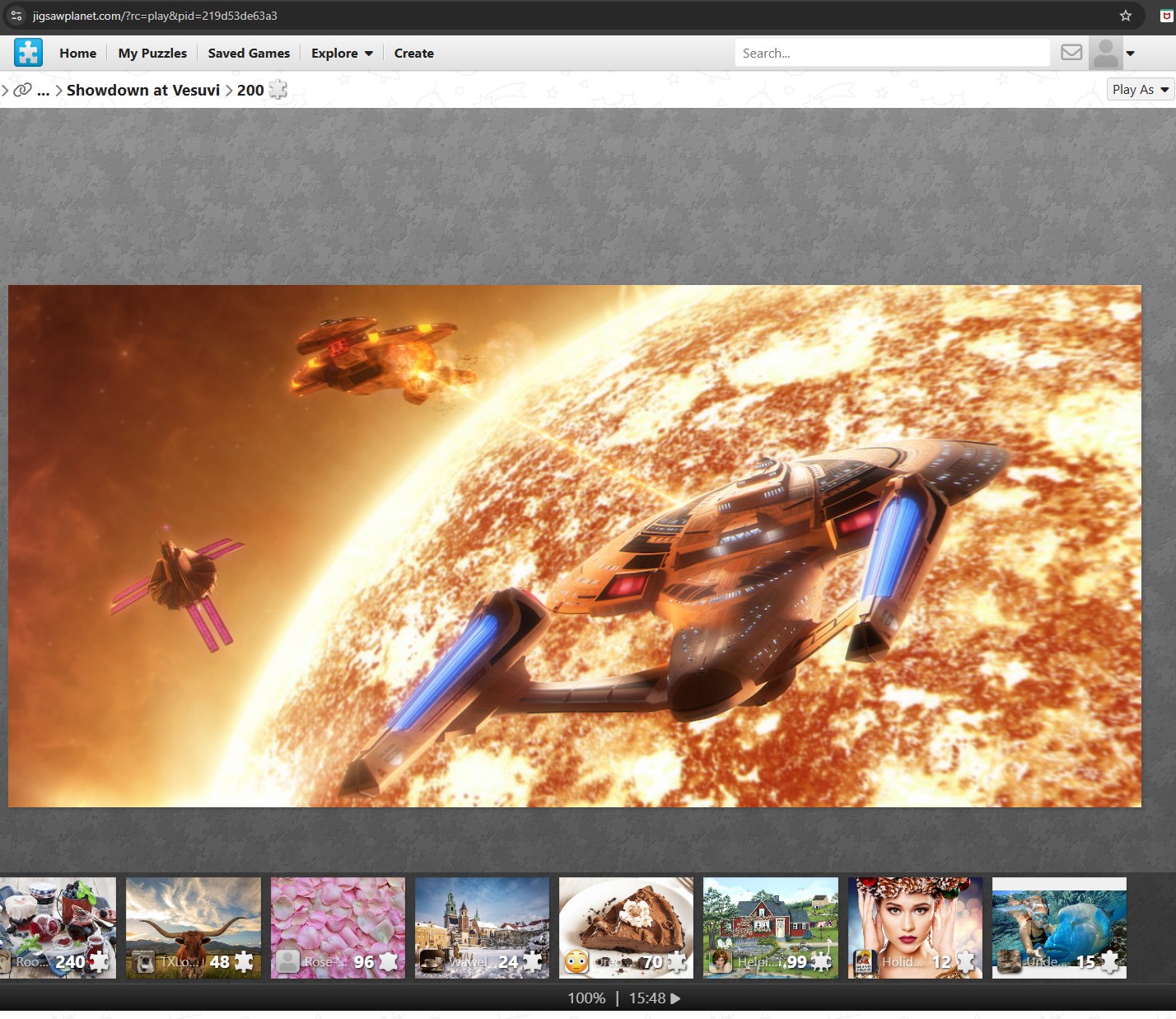
Task: Click the user profile avatar icon
Action: [x=1106, y=53]
